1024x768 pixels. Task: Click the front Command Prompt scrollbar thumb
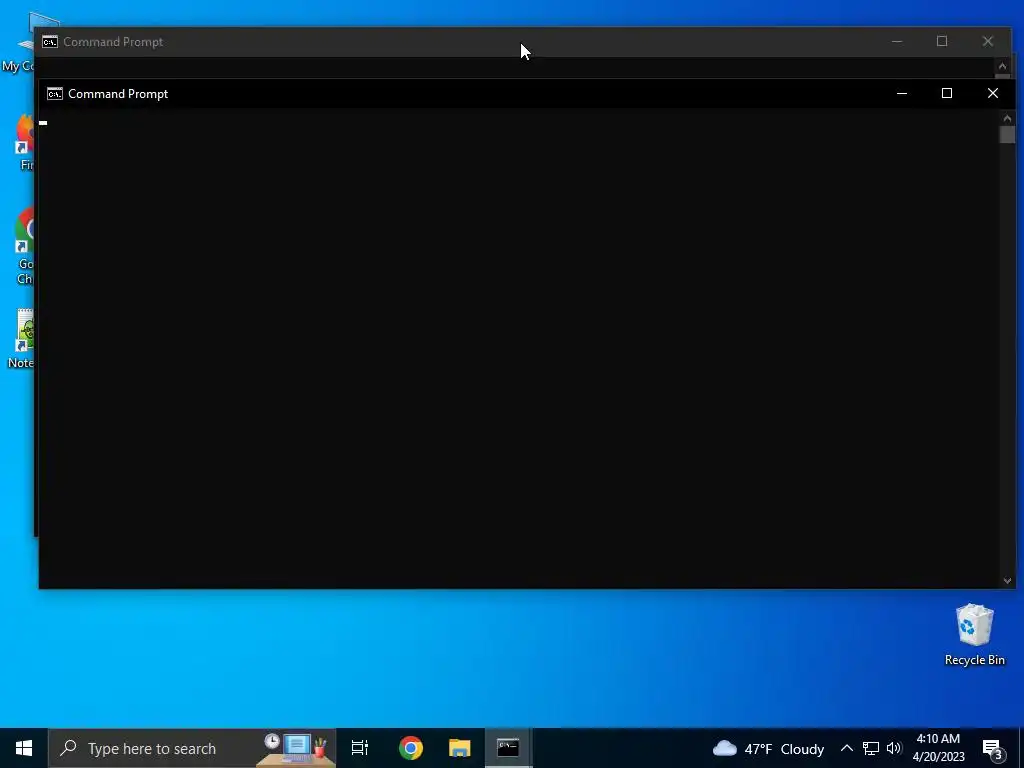pos(1007,135)
